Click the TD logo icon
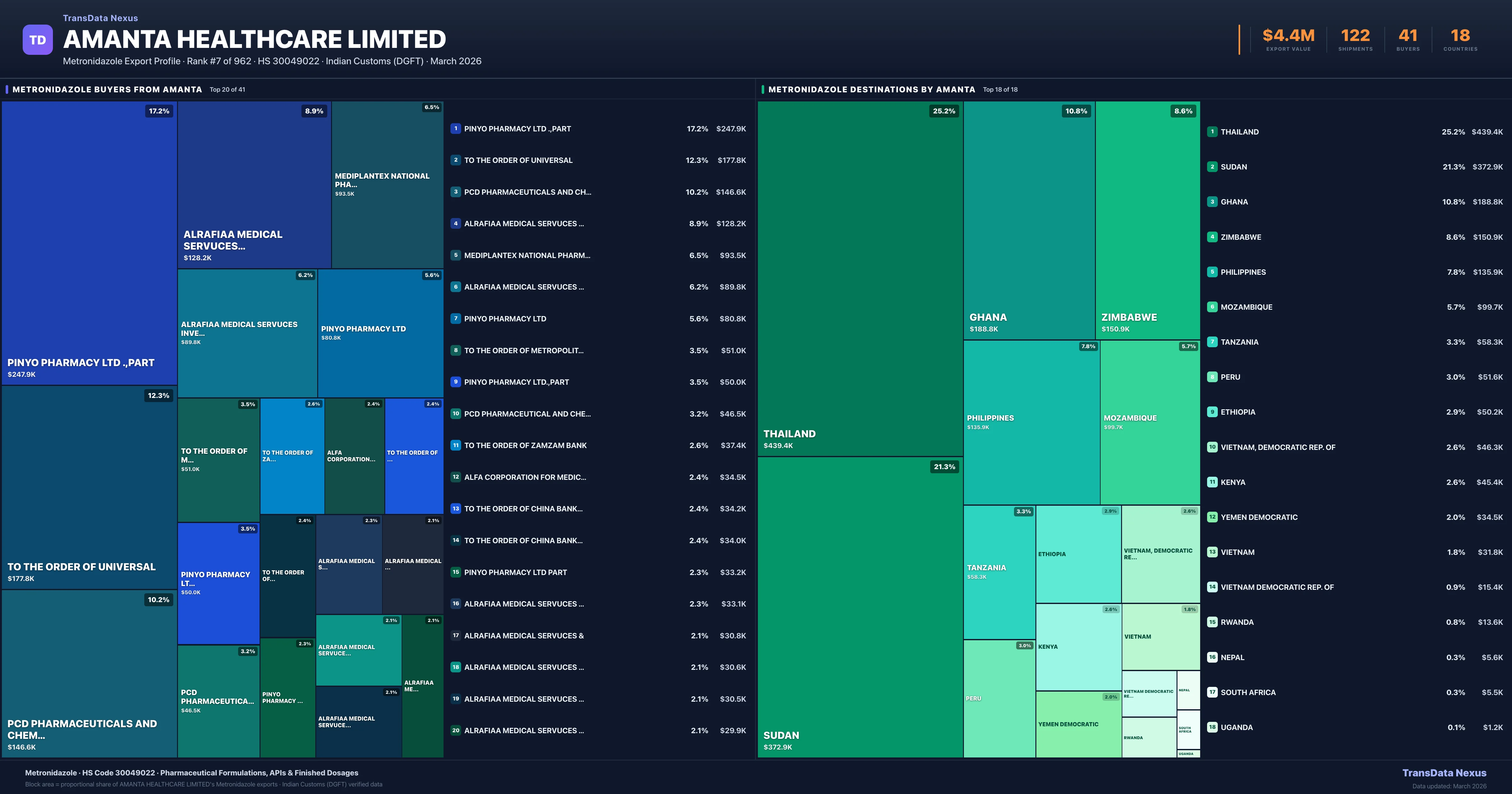This screenshot has height=794, width=1512. (x=37, y=40)
